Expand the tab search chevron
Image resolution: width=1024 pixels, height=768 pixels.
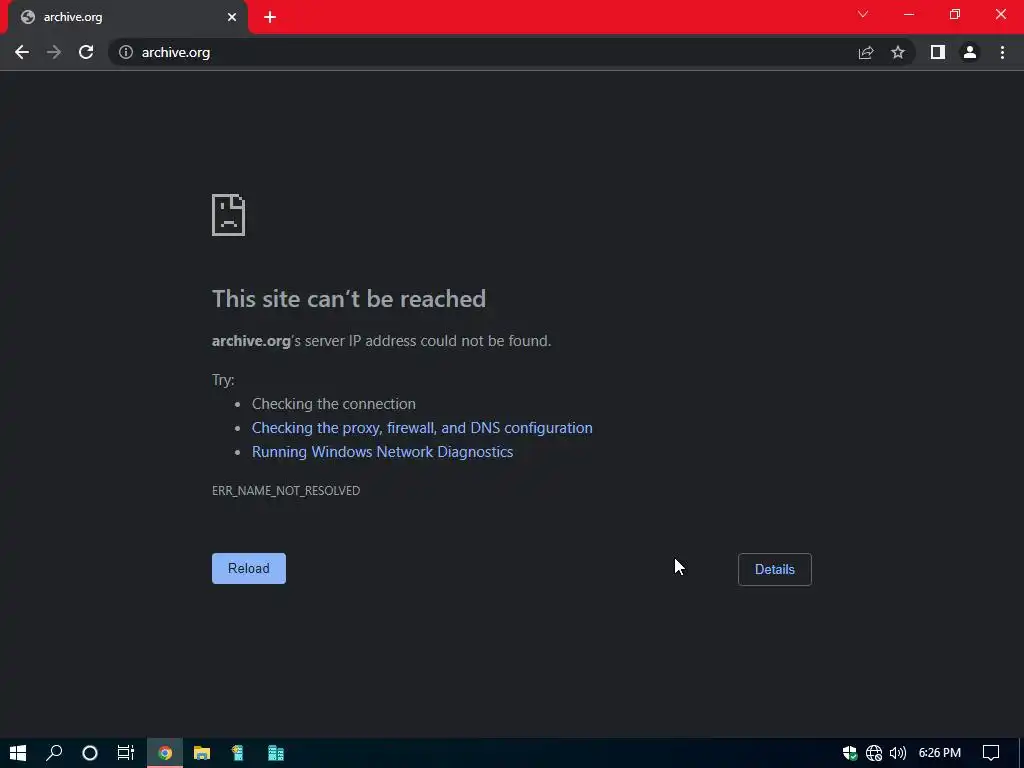(863, 14)
